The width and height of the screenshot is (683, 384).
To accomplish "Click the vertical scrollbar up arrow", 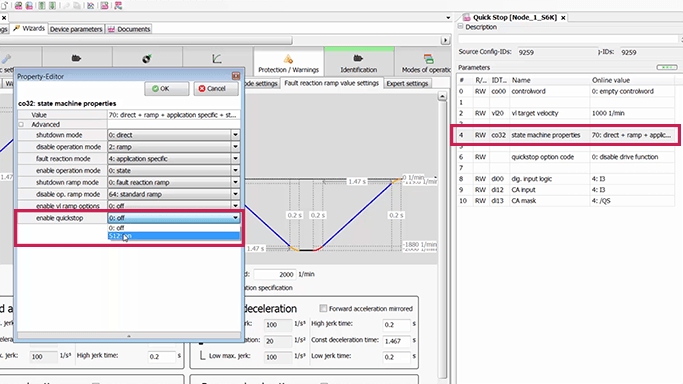I will 442,96.
